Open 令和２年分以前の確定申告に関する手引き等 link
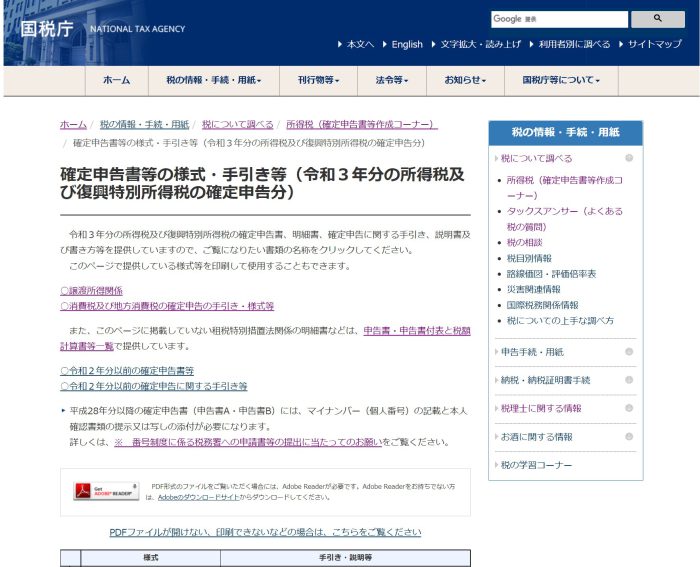 [154, 386]
